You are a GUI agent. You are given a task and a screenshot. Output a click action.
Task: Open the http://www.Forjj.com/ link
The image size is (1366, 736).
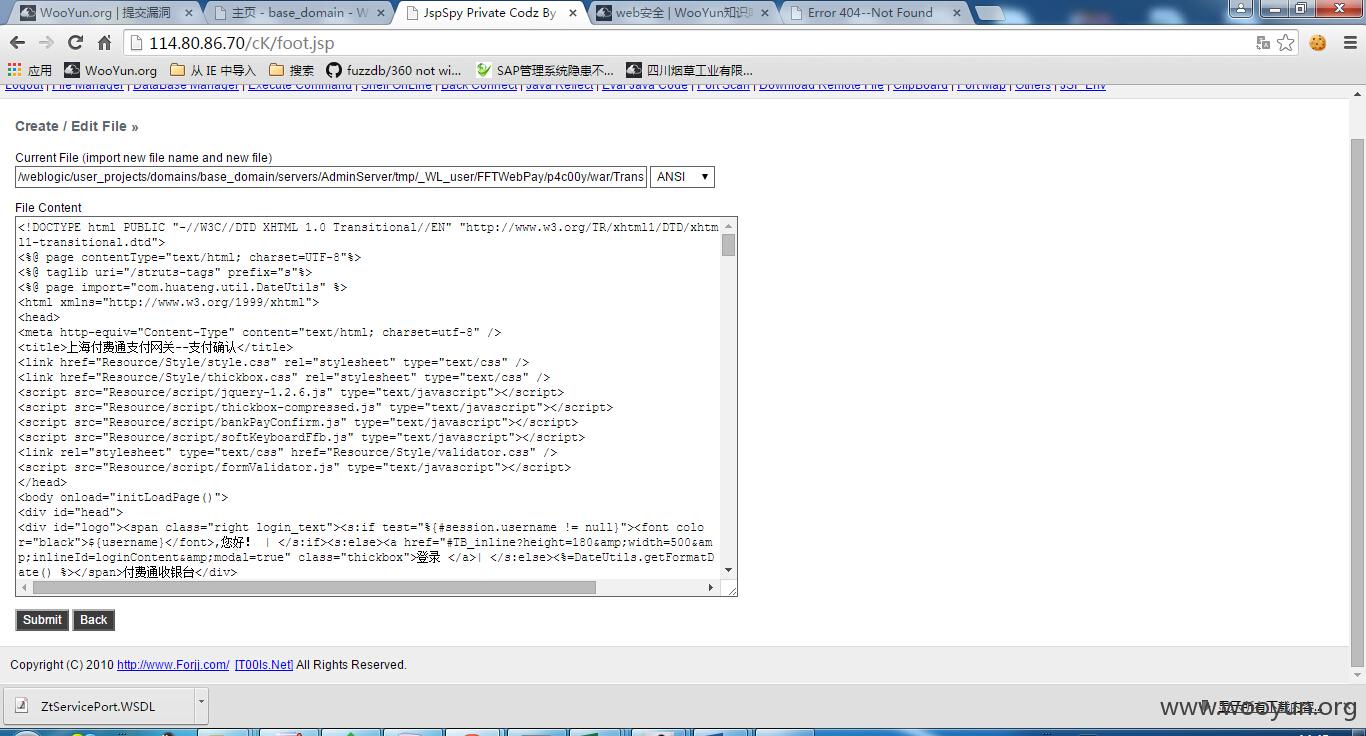173,665
